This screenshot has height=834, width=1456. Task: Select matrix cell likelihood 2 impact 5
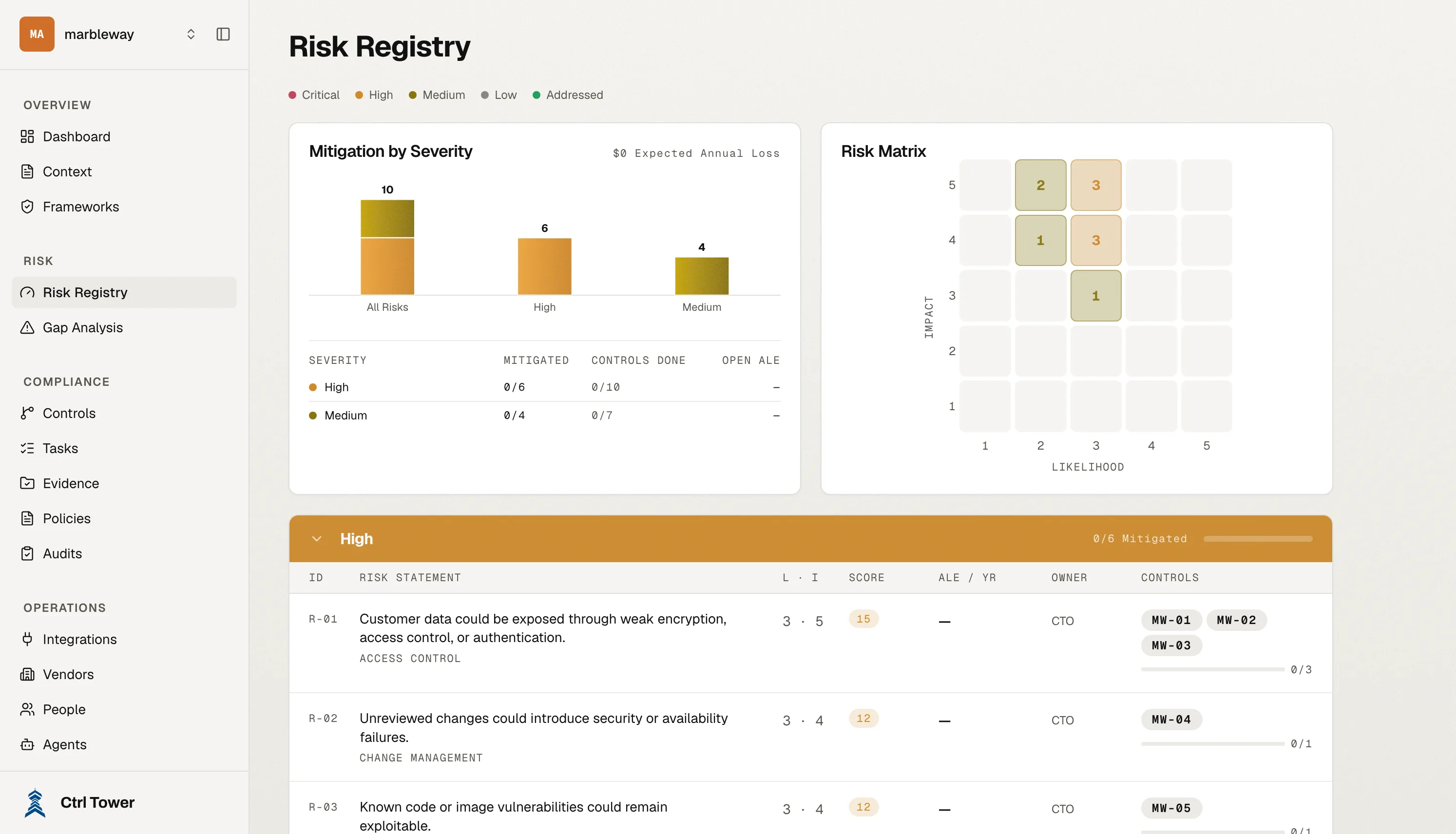tap(1040, 185)
